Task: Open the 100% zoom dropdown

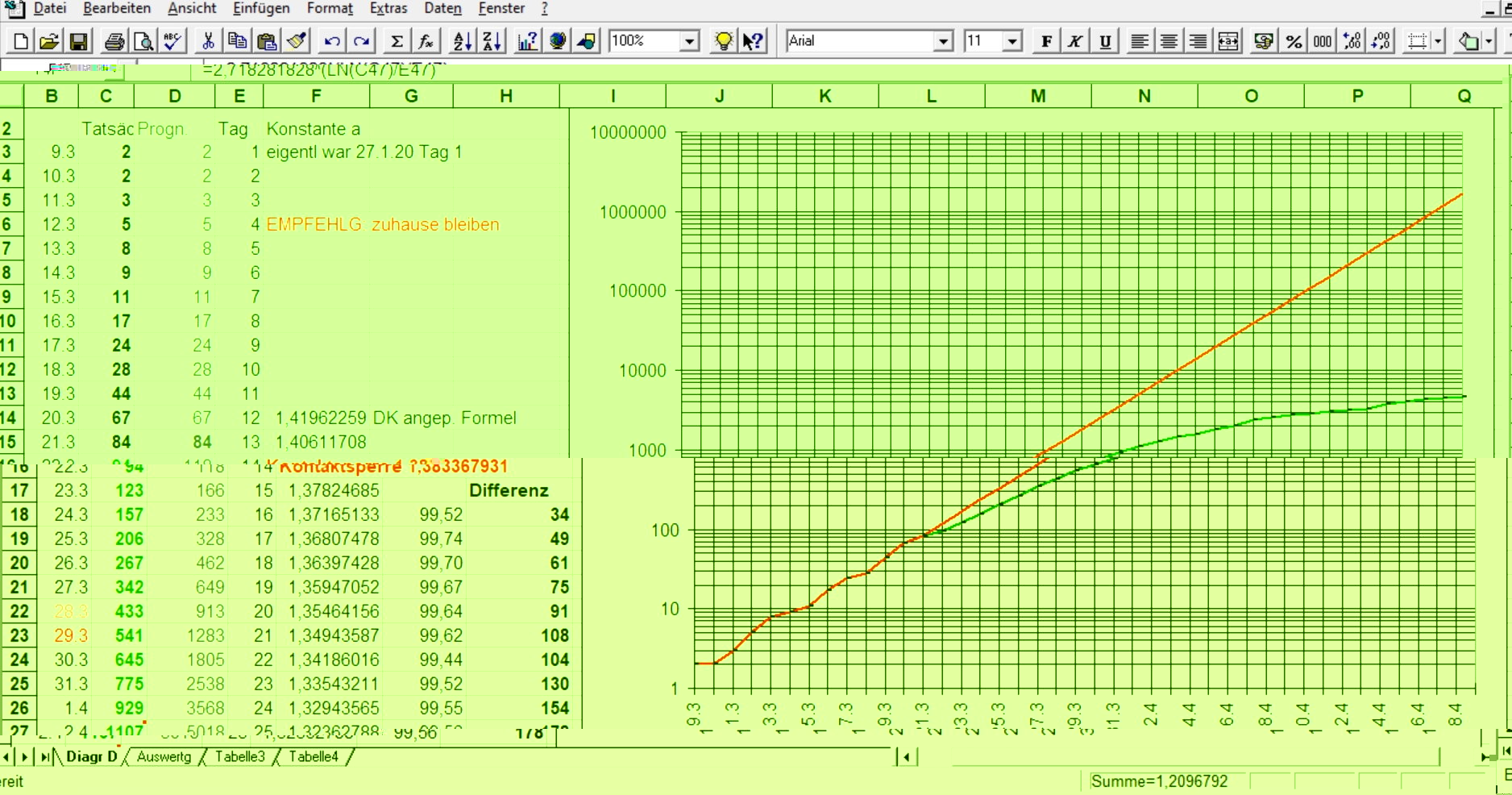Action: click(x=689, y=41)
